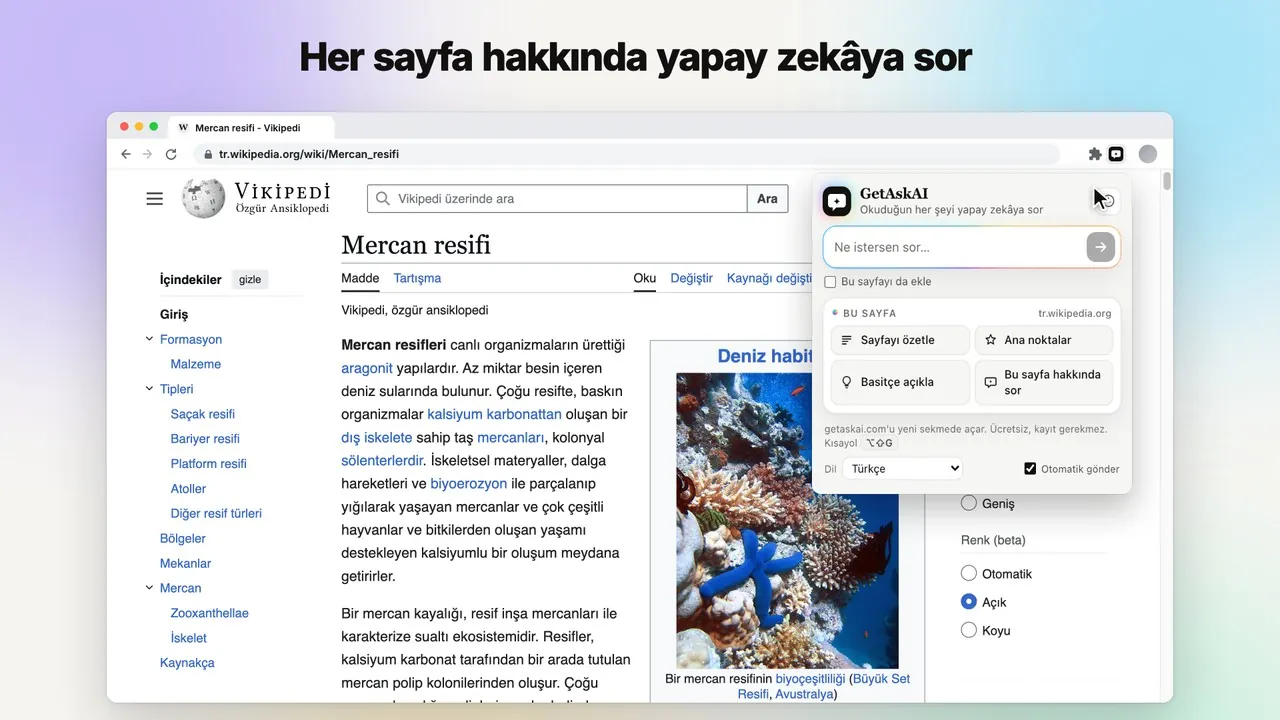Viewport: 1280px width, 720px height.
Task: Open the 'Avustralya' caption link
Action: tap(804, 693)
